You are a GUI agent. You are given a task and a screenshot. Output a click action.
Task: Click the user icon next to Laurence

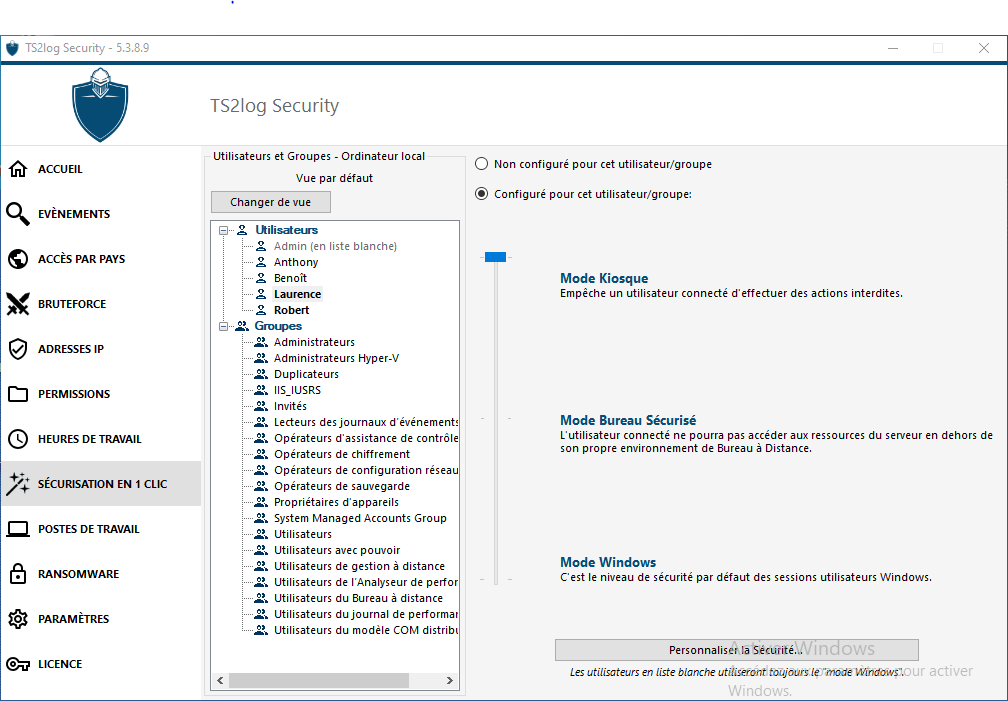(x=261, y=294)
